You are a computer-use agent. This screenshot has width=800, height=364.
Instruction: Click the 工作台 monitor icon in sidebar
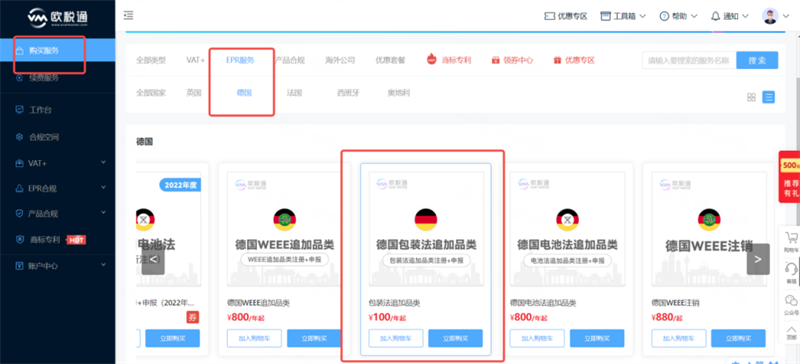19,110
